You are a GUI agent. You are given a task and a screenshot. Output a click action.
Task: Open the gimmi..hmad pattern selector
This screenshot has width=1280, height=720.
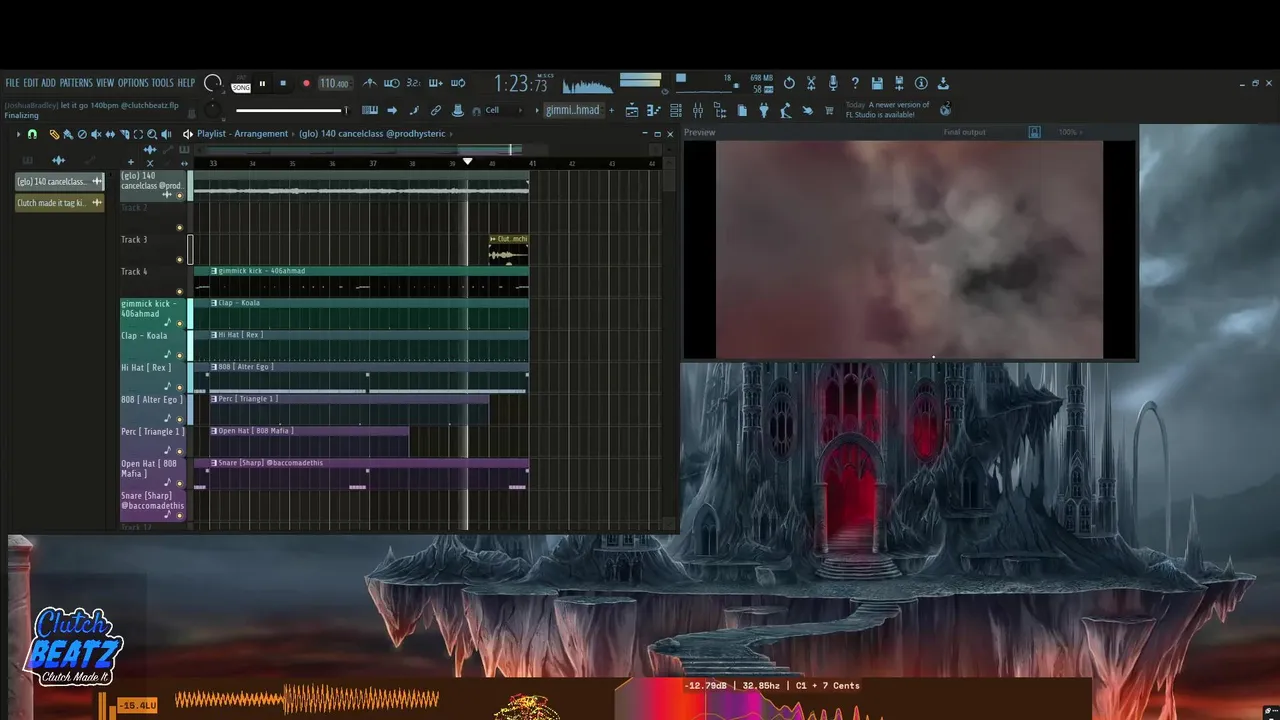[573, 110]
